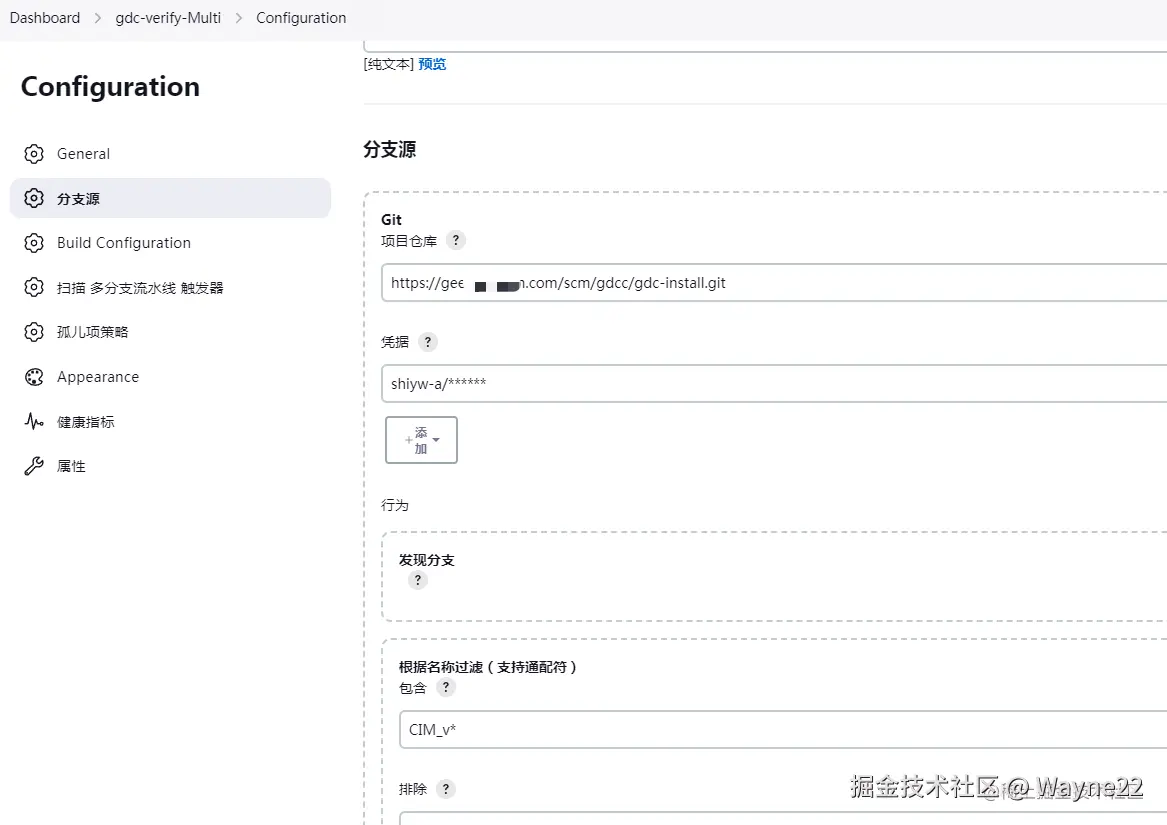Click the 属性 wrench icon
The image size is (1167, 825).
coord(34,466)
